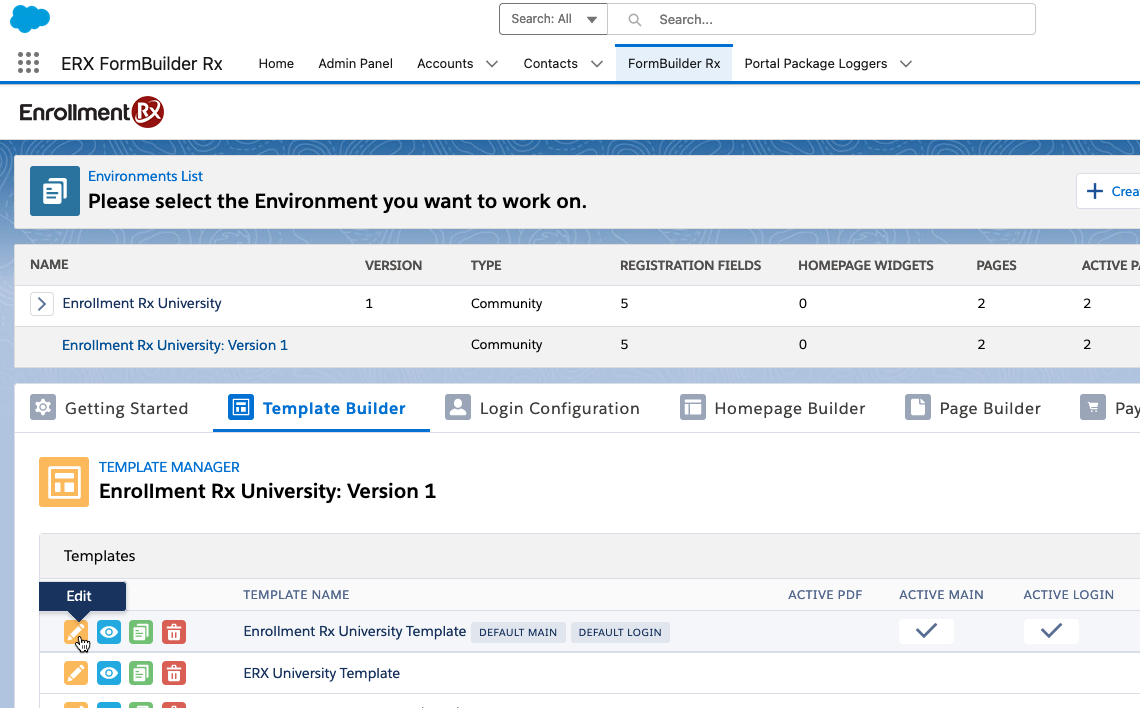Click 'Please select the Environment' heading text
The image size is (1140, 708).
tap(337, 201)
